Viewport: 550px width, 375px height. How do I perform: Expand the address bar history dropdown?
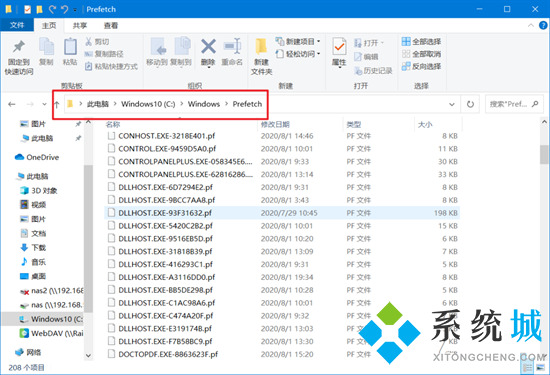(452, 104)
